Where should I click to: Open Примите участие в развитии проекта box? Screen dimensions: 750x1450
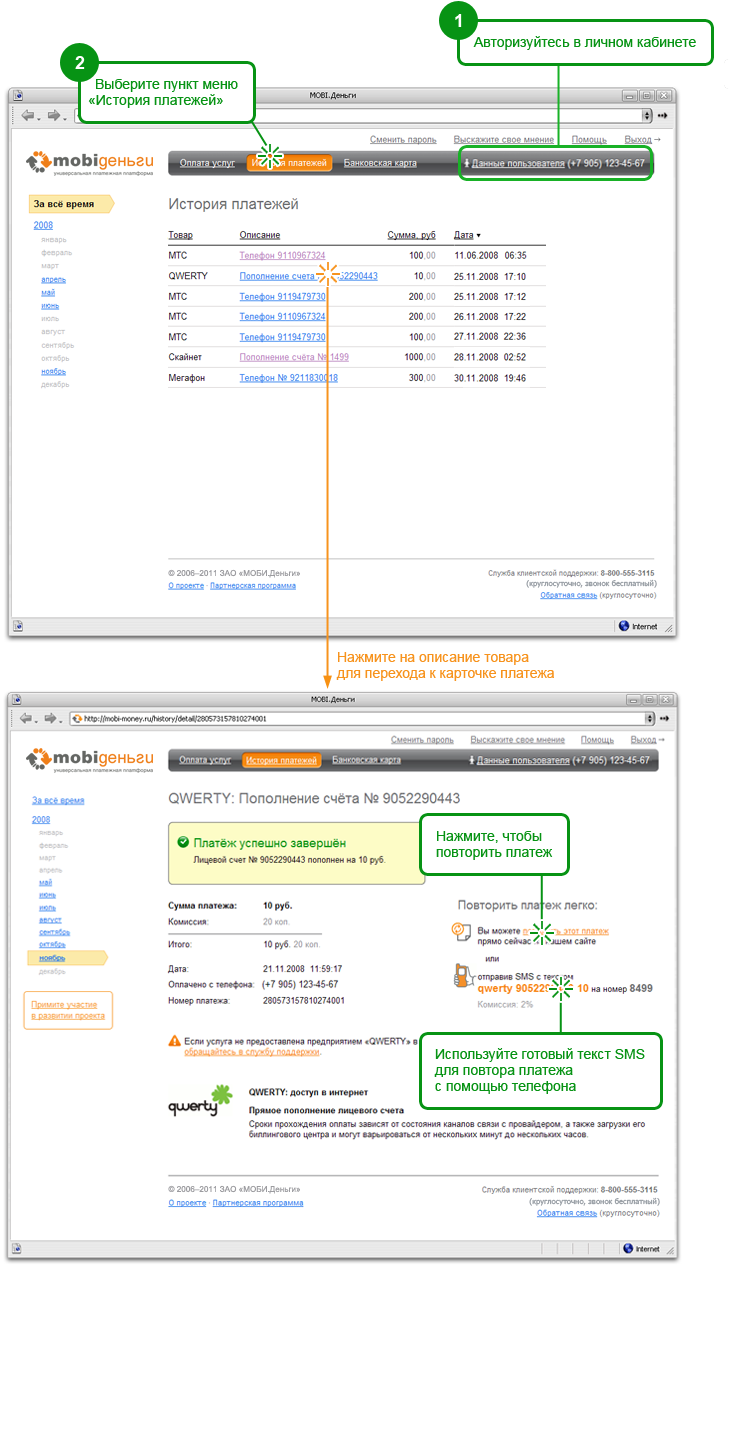coord(67,1010)
